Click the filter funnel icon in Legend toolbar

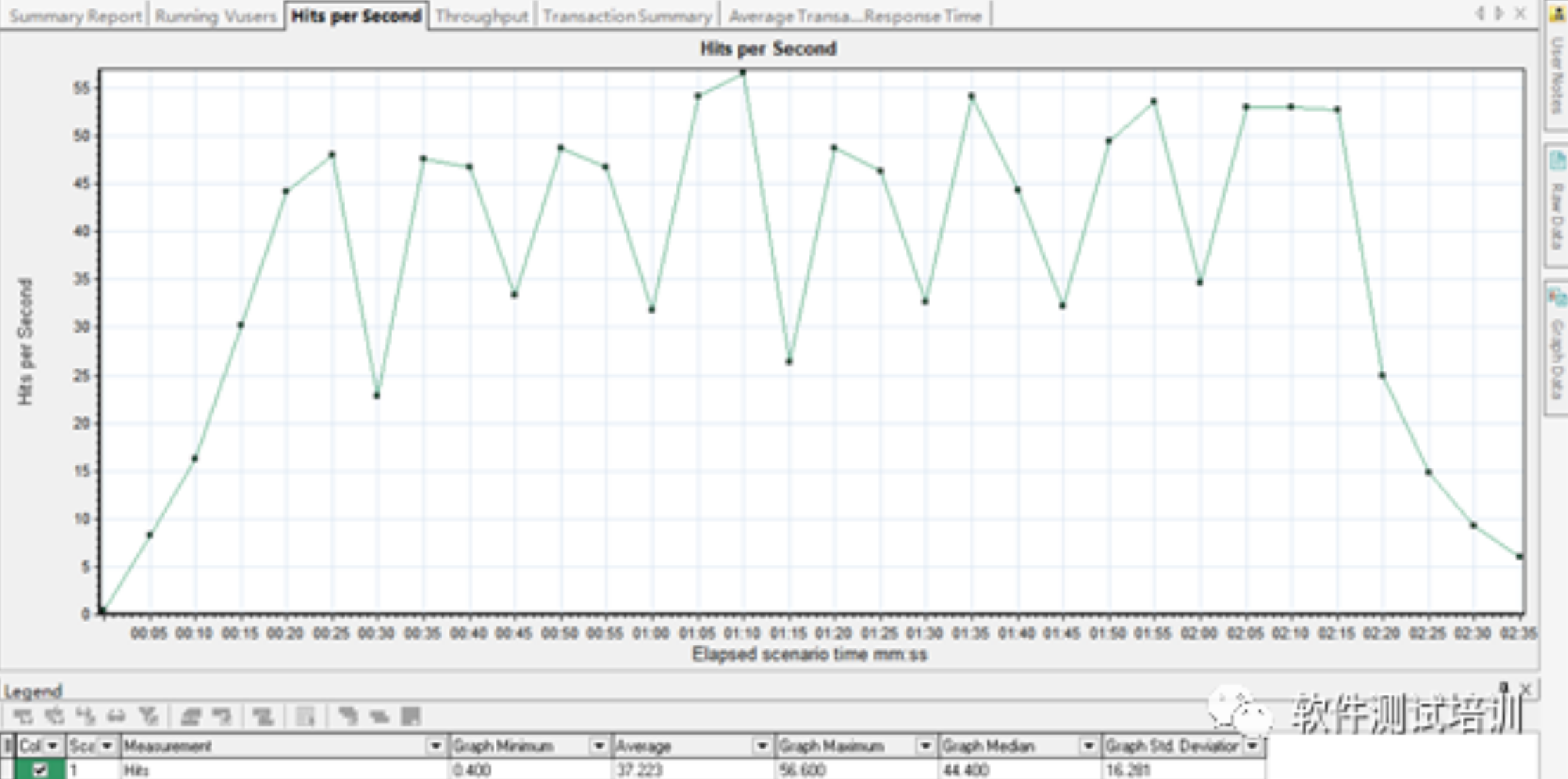(x=148, y=716)
